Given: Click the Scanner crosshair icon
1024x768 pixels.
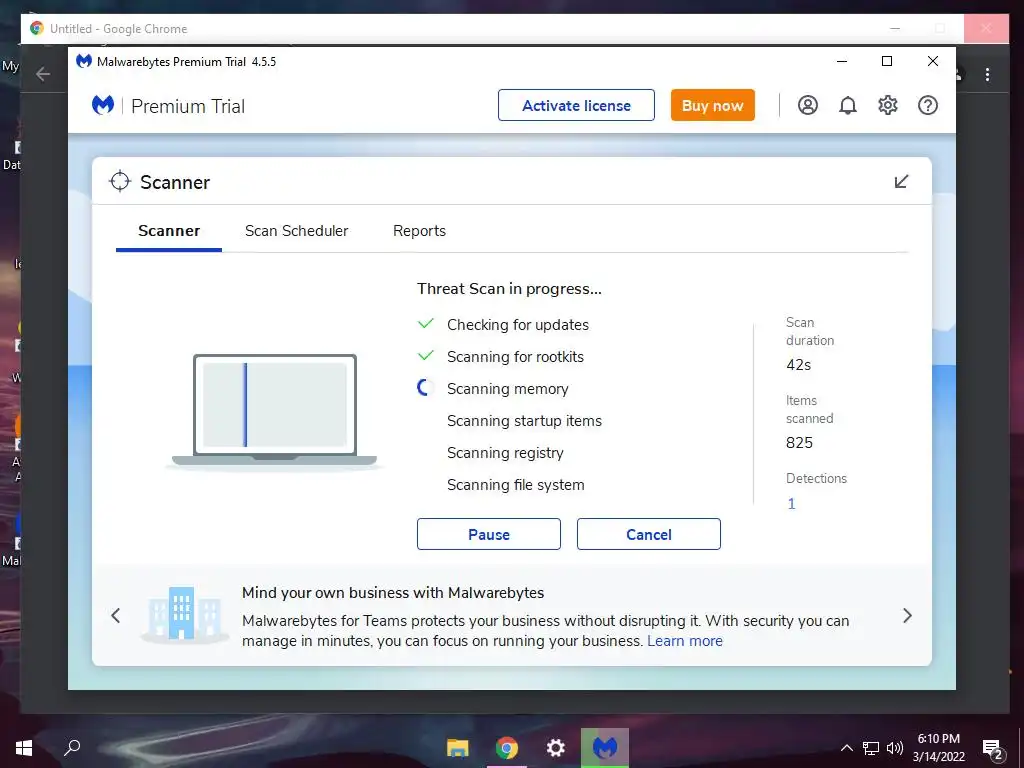Looking at the screenshot, I should [x=120, y=182].
